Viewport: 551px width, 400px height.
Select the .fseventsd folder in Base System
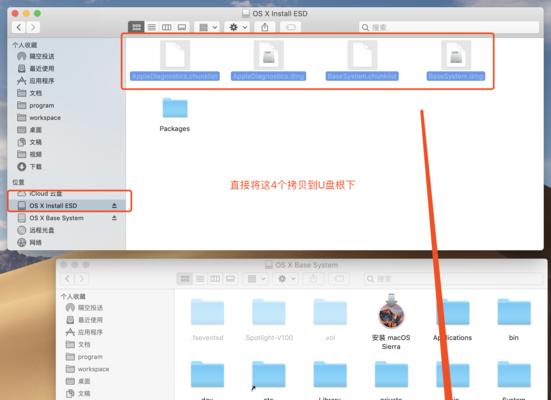(207, 320)
